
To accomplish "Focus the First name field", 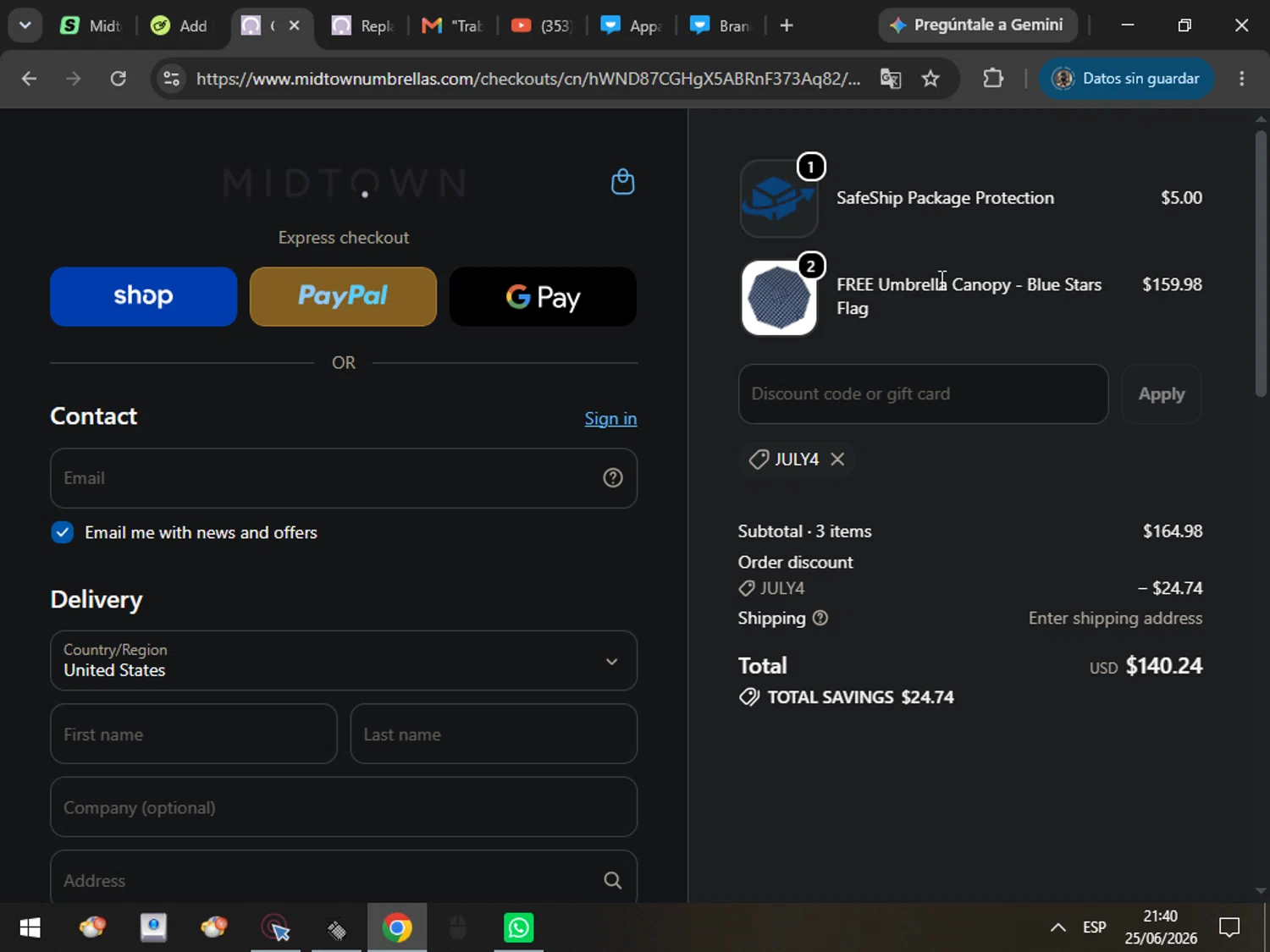I will (x=194, y=734).
